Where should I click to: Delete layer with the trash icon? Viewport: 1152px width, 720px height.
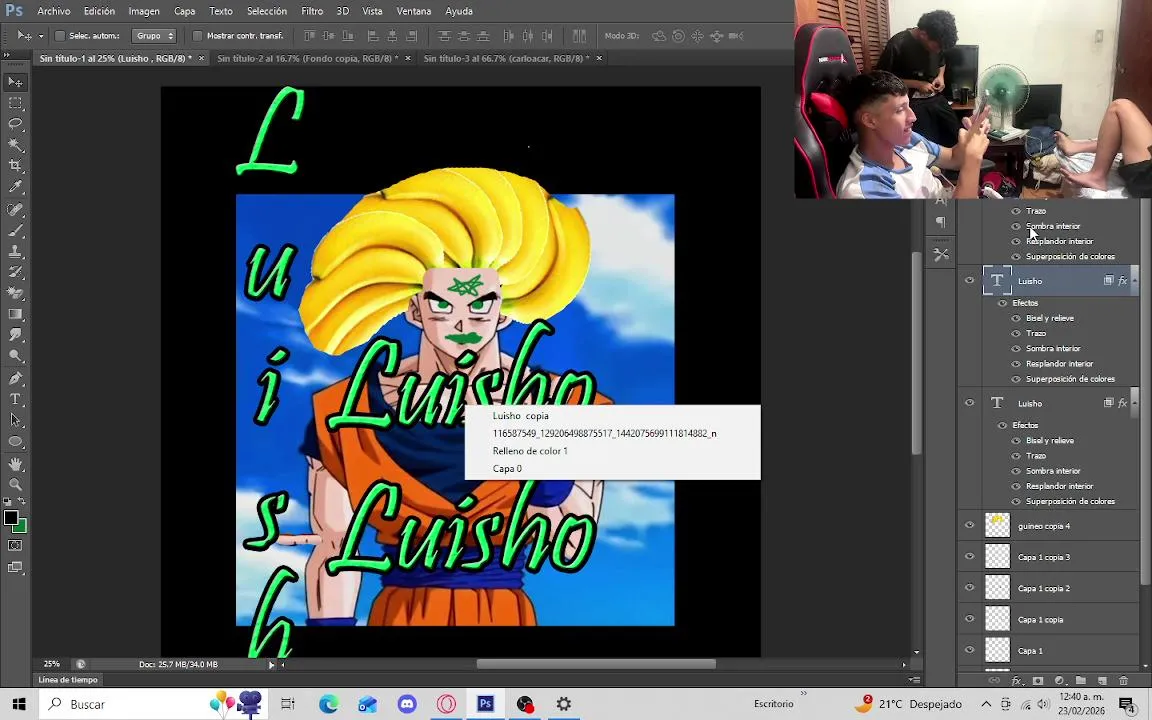point(1123,681)
